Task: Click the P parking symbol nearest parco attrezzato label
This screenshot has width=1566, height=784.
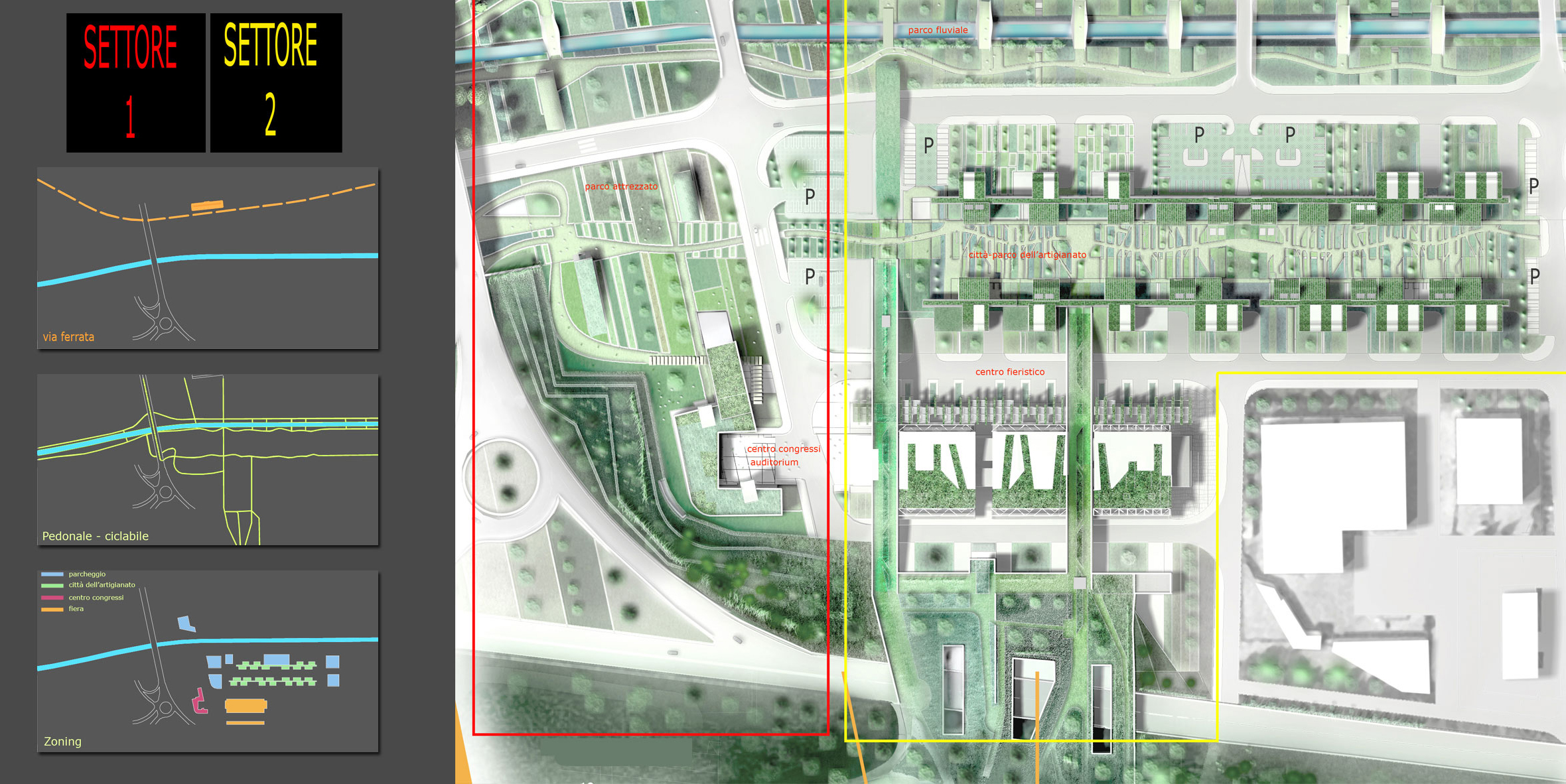Action: [x=810, y=196]
